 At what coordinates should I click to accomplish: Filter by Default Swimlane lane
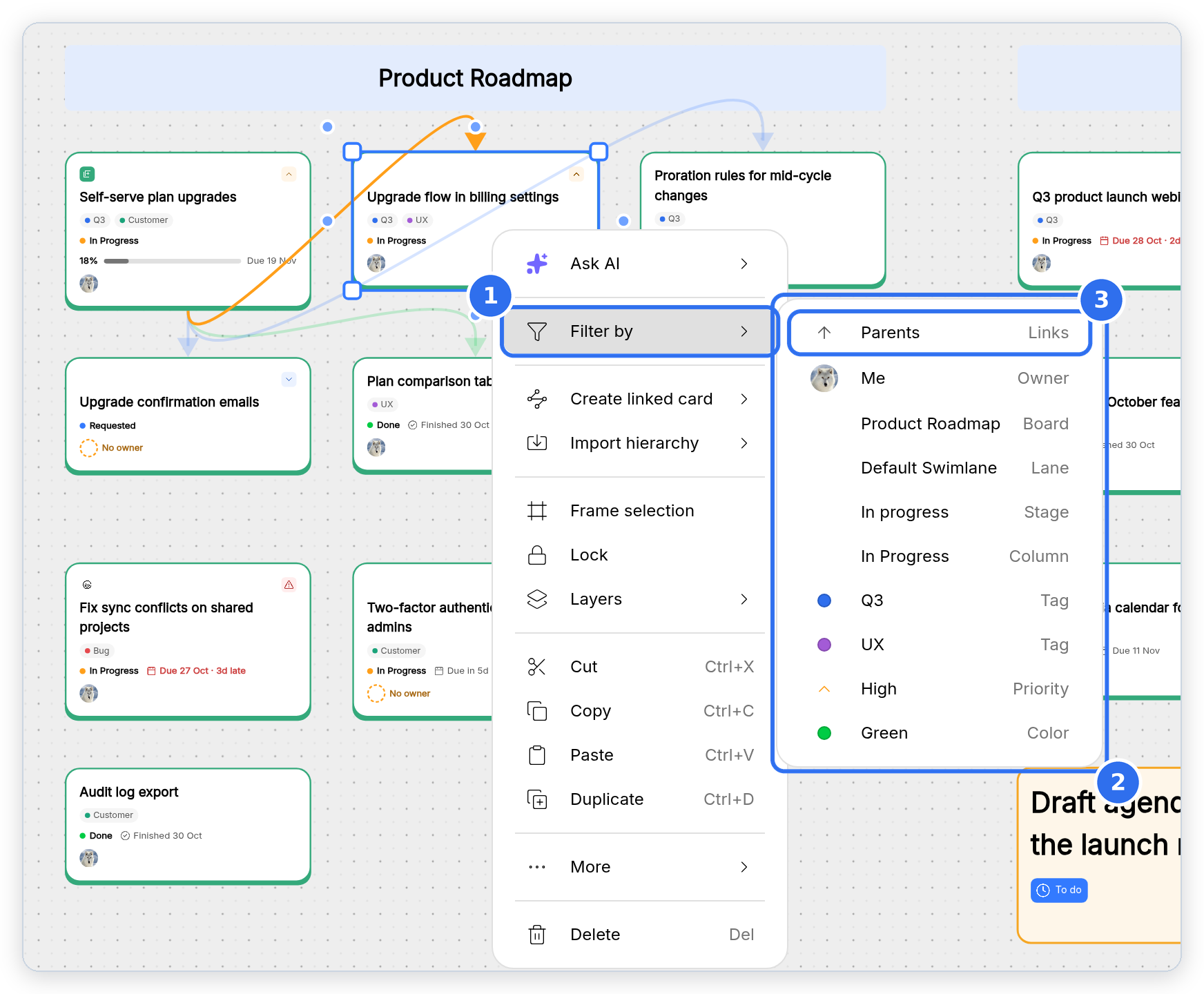point(940,468)
